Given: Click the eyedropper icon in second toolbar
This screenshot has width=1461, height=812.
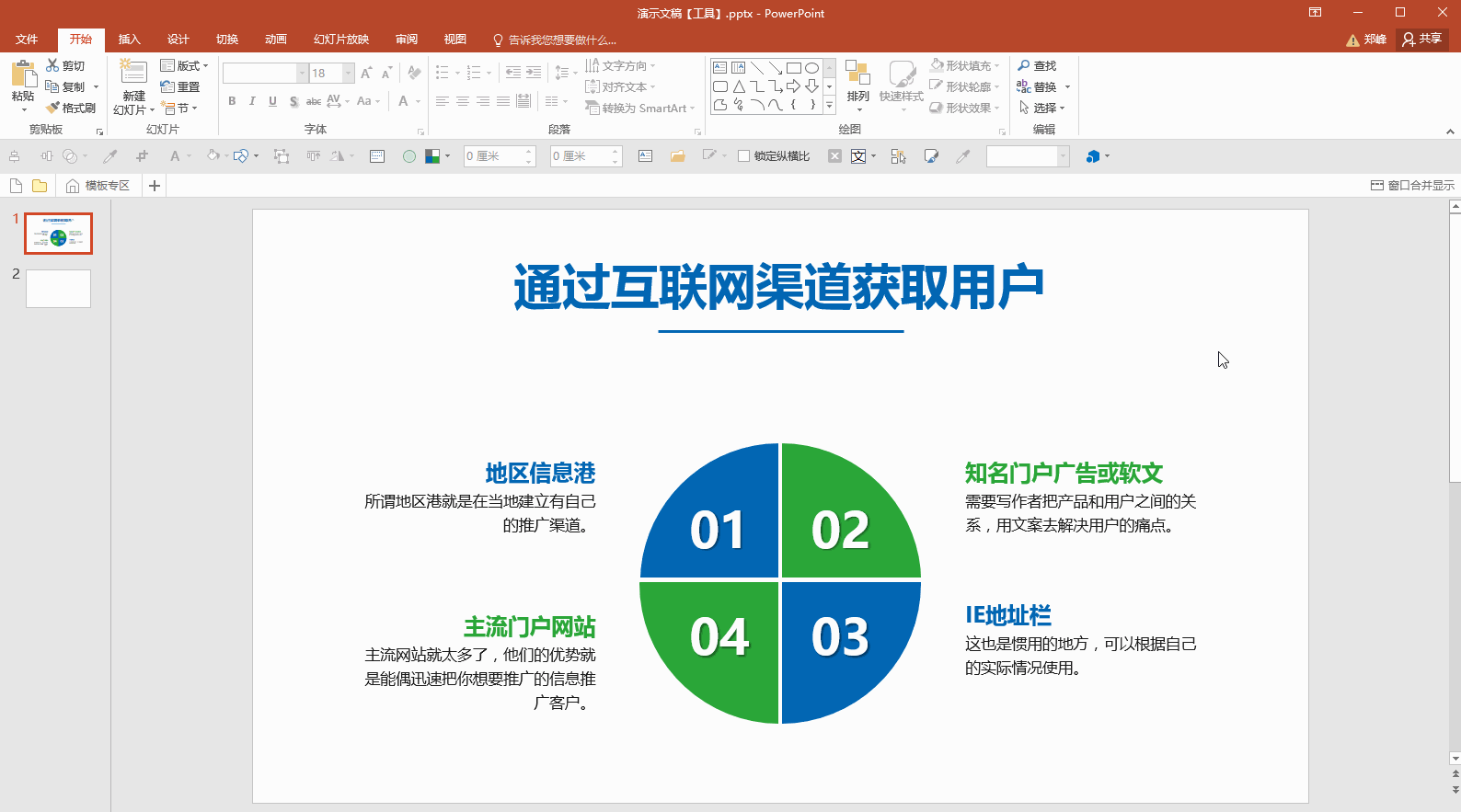Looking at the screenshot, I should click(x=110, y=156).
